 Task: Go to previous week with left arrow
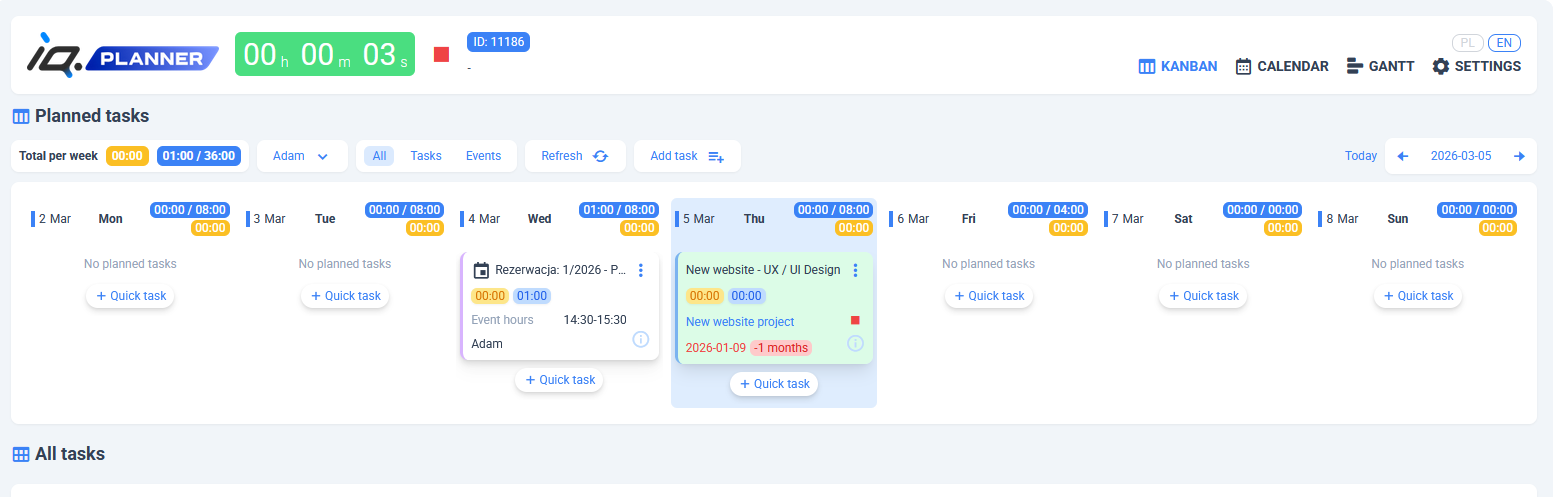click(1403, 156)
